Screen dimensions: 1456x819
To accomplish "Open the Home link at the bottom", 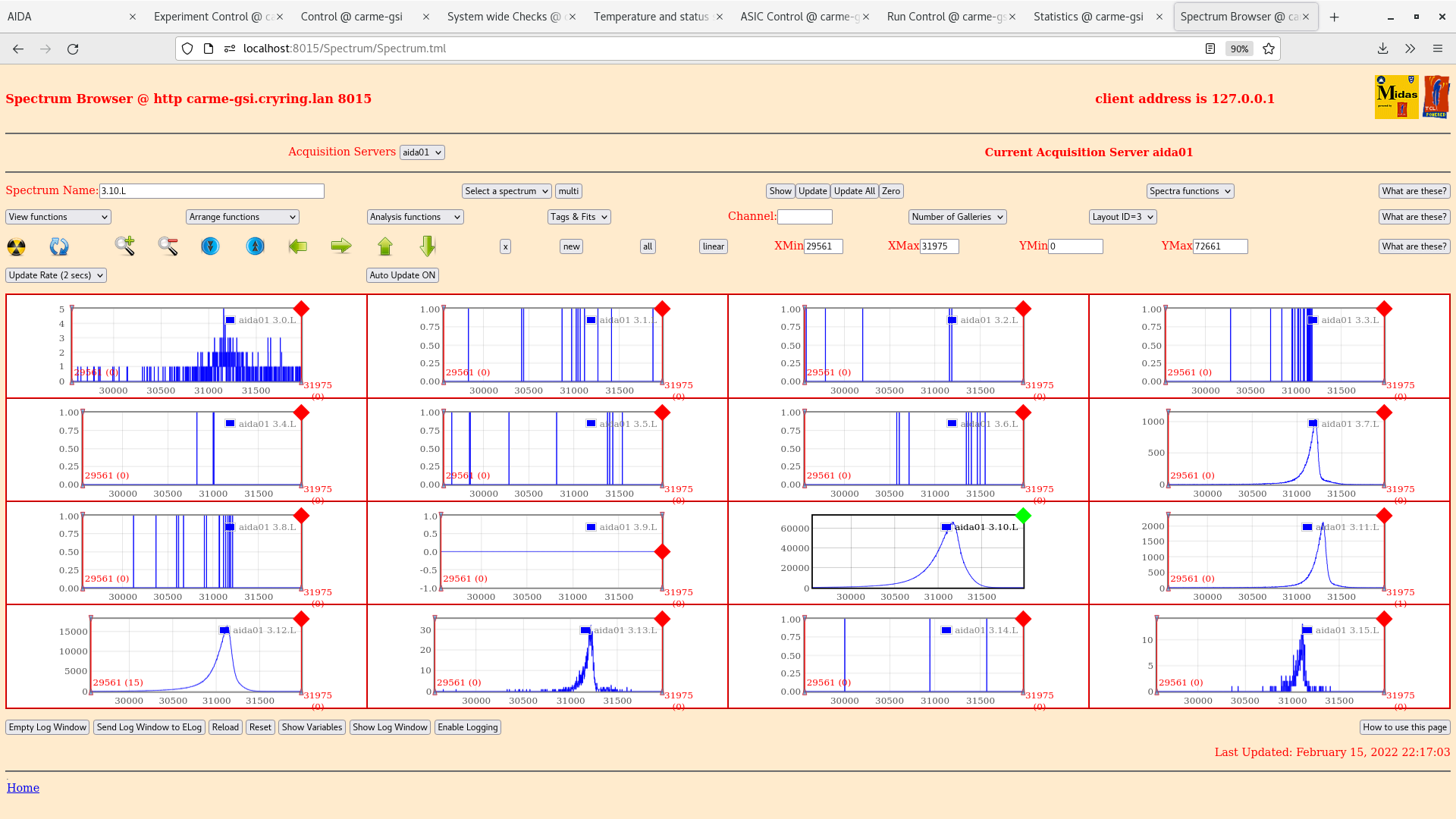I will click(x=23, y=787).
